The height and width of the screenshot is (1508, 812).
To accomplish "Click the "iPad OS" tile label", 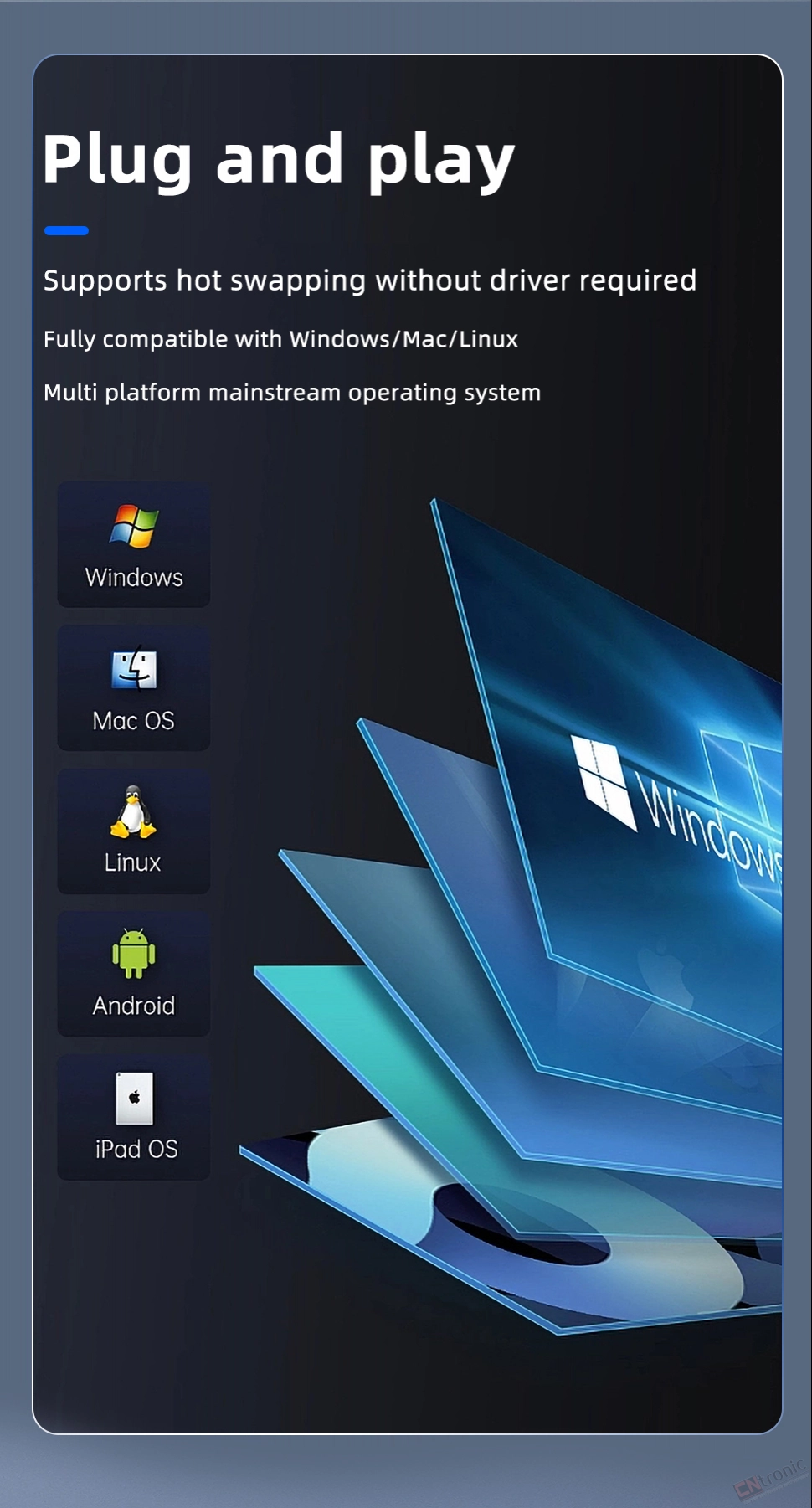I will [x=136, y=1149].
